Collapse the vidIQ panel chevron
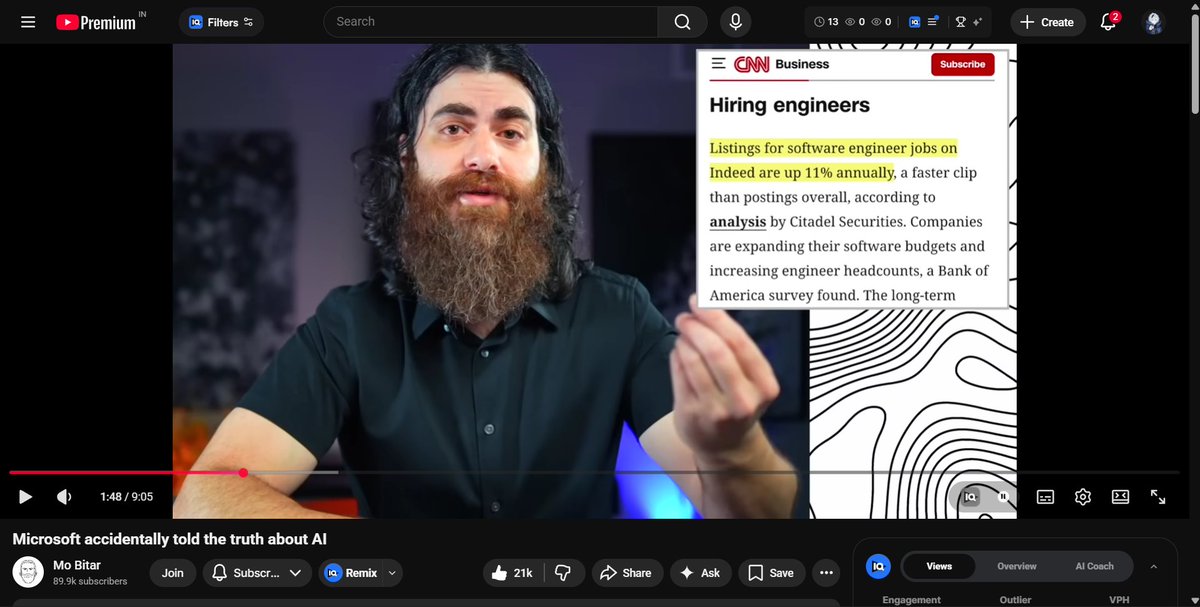The image size is (1200, 607). click(x=1153, y=566)
